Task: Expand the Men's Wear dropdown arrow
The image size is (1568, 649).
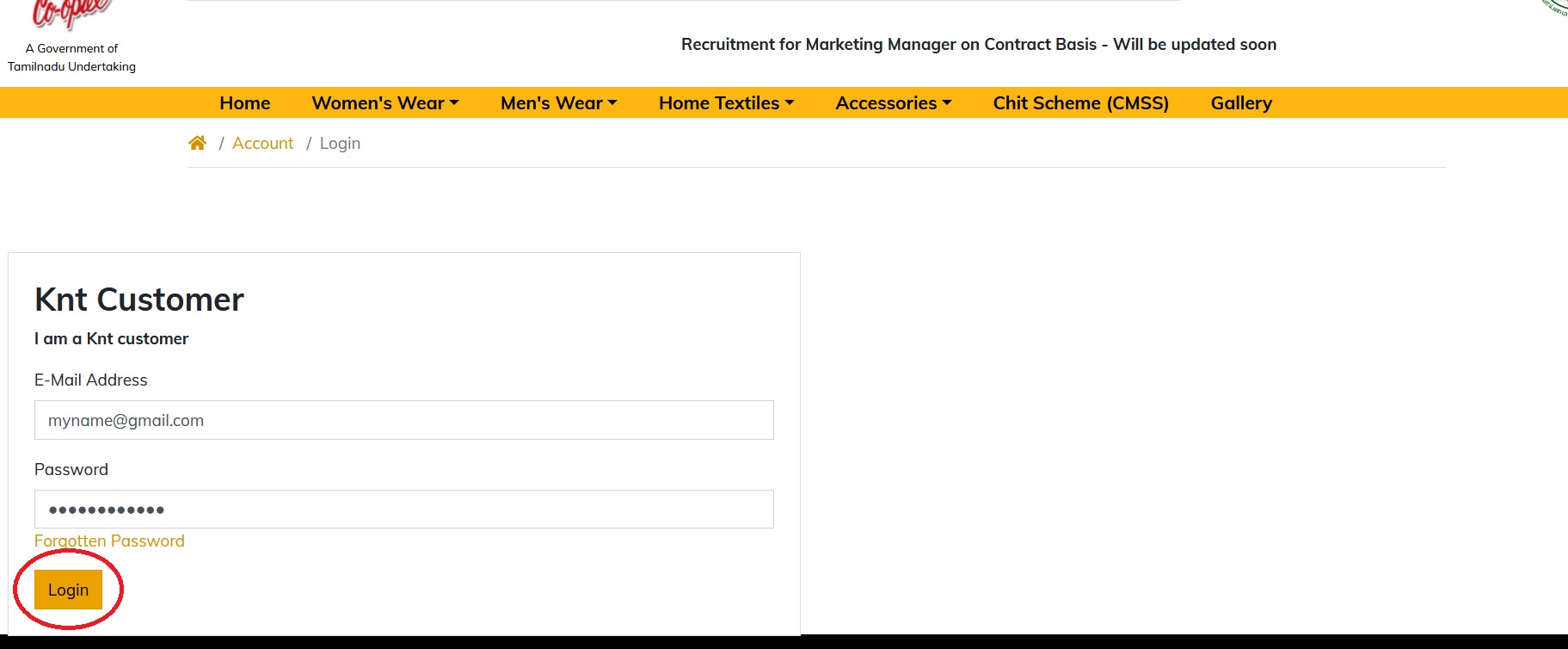Action: [x=612, y=102]
